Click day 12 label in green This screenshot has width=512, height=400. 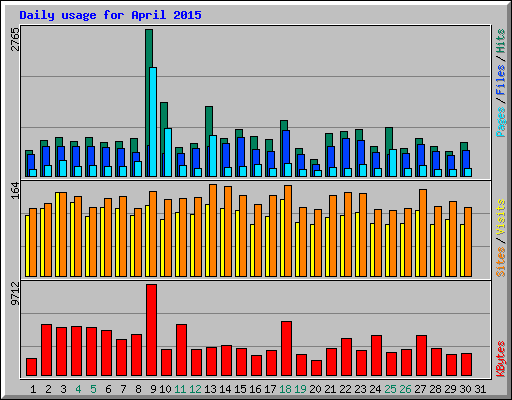pos(195,389)
